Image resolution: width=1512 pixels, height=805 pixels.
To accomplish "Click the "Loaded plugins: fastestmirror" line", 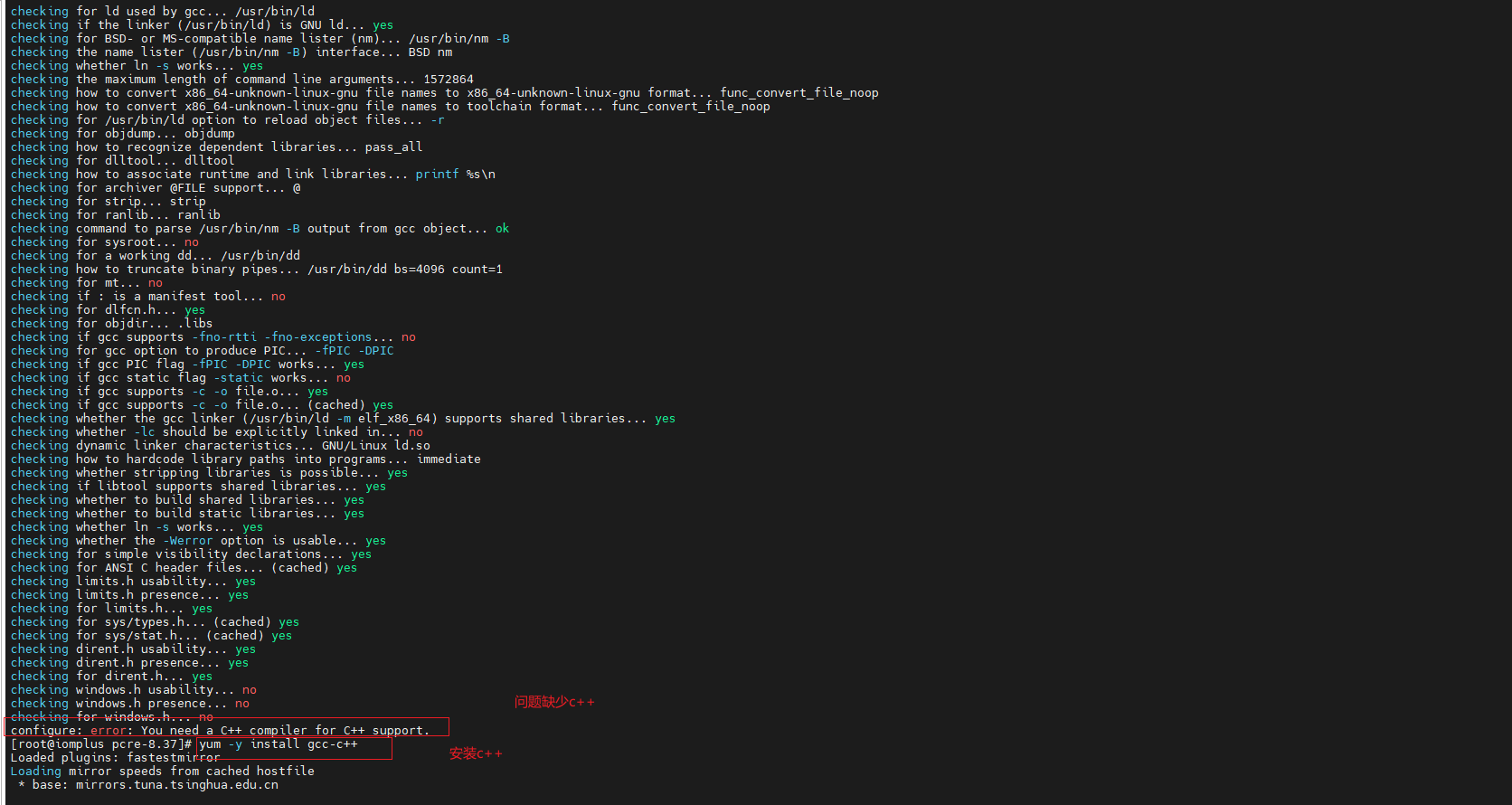I will coord(115,758).
